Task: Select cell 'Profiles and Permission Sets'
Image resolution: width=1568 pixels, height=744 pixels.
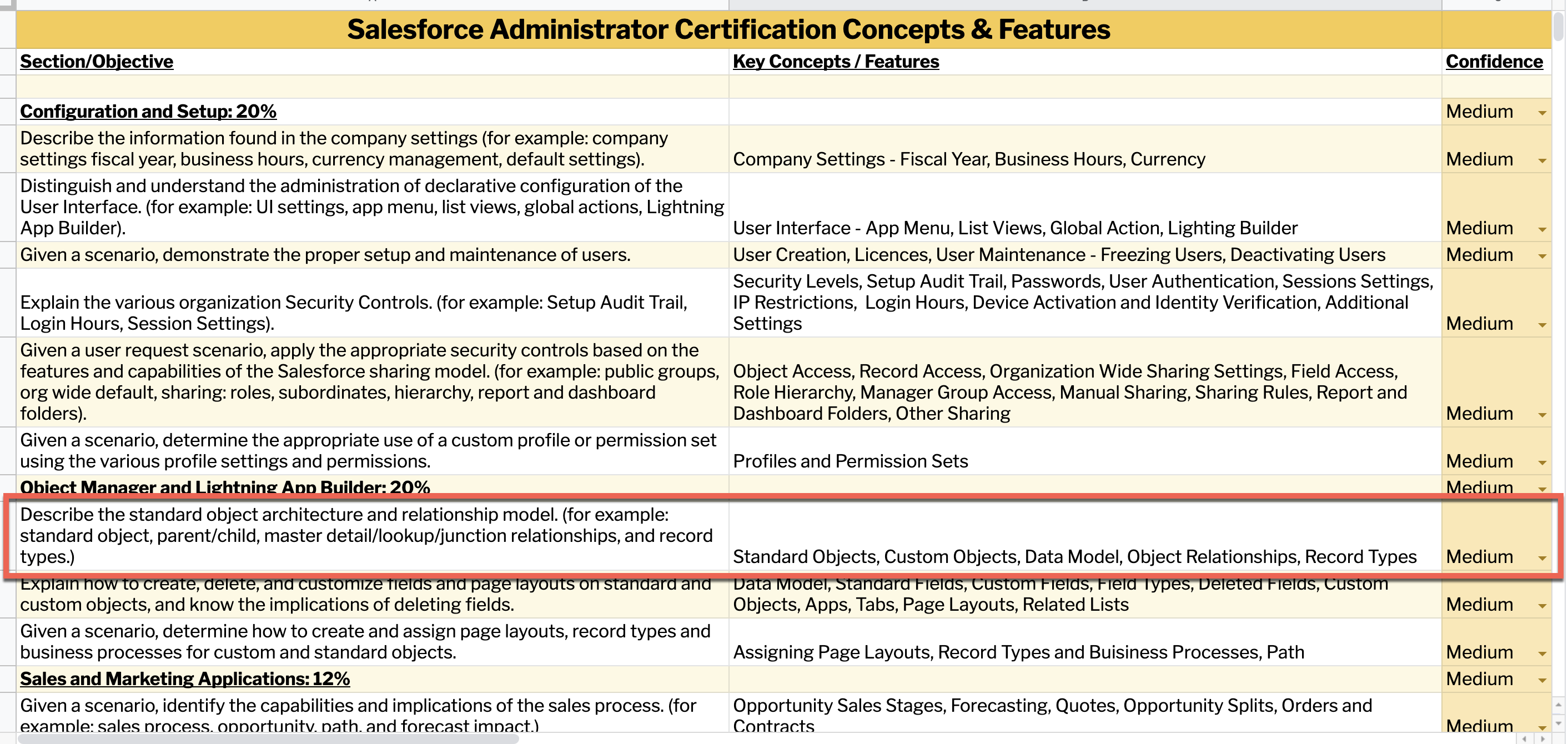Action: point(1085,451)
